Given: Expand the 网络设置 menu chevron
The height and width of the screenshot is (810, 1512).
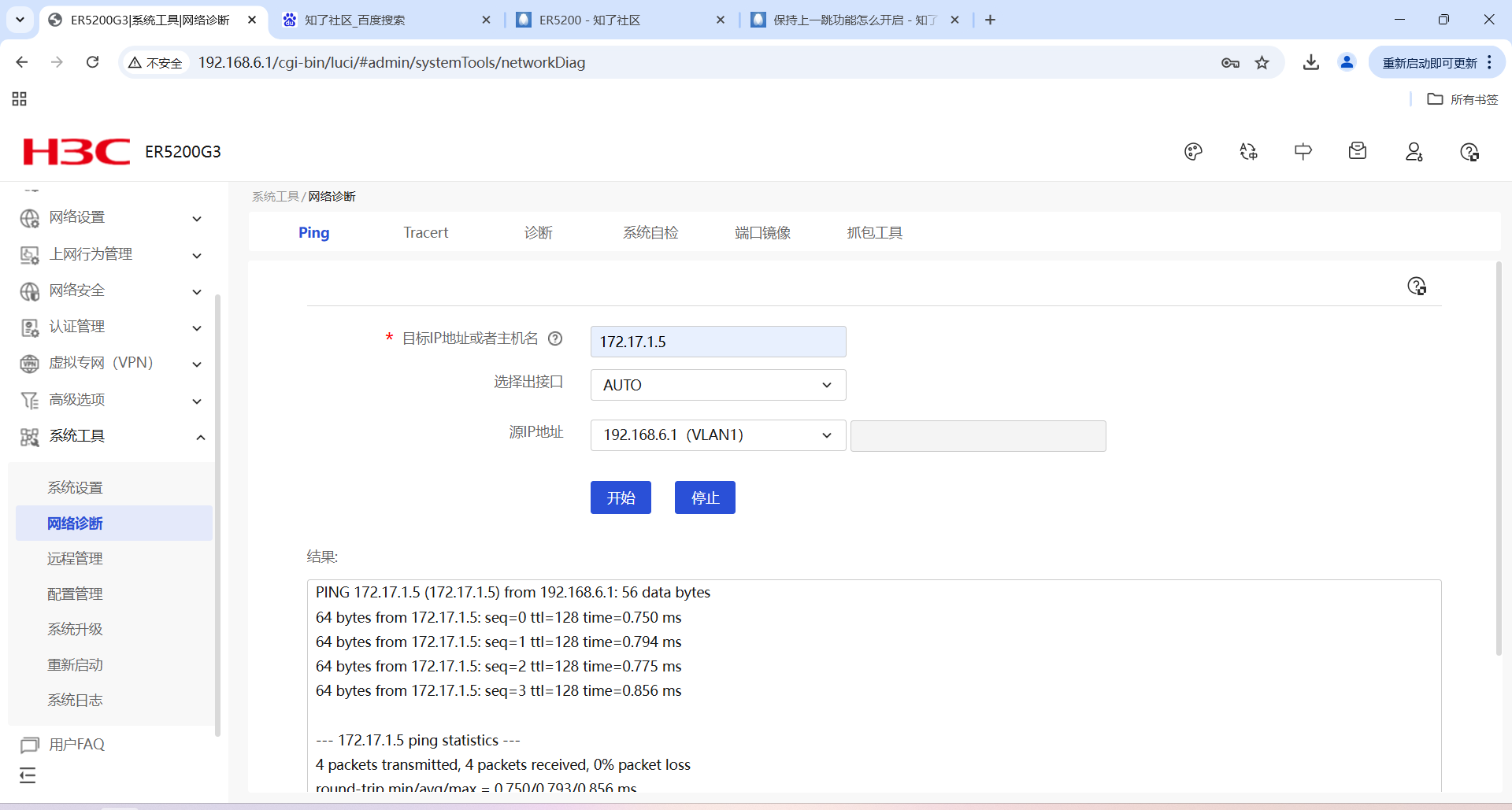Looking at the screenshot, I should coord(197,219).
